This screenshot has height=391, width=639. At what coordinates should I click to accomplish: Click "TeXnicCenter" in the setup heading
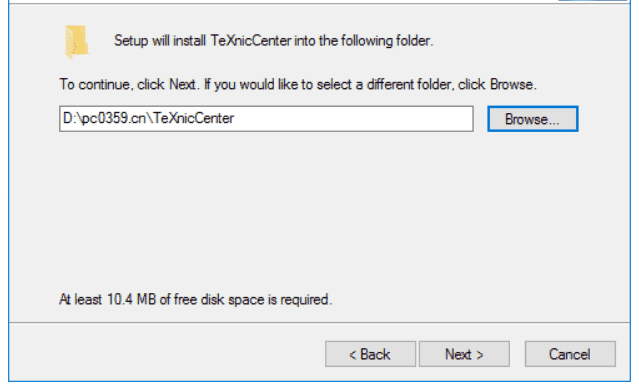tap(251, 41)
